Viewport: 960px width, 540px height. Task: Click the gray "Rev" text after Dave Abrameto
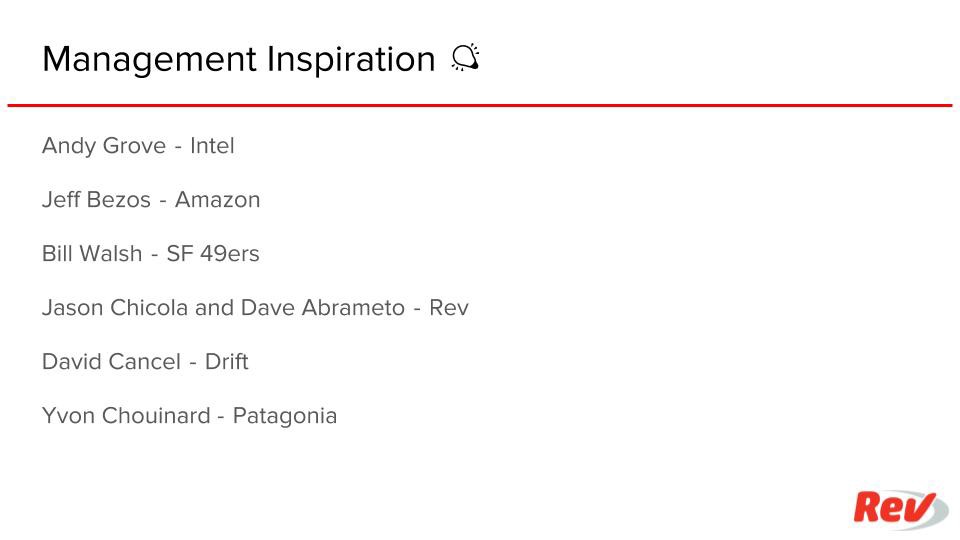click(x=449, y=308)
